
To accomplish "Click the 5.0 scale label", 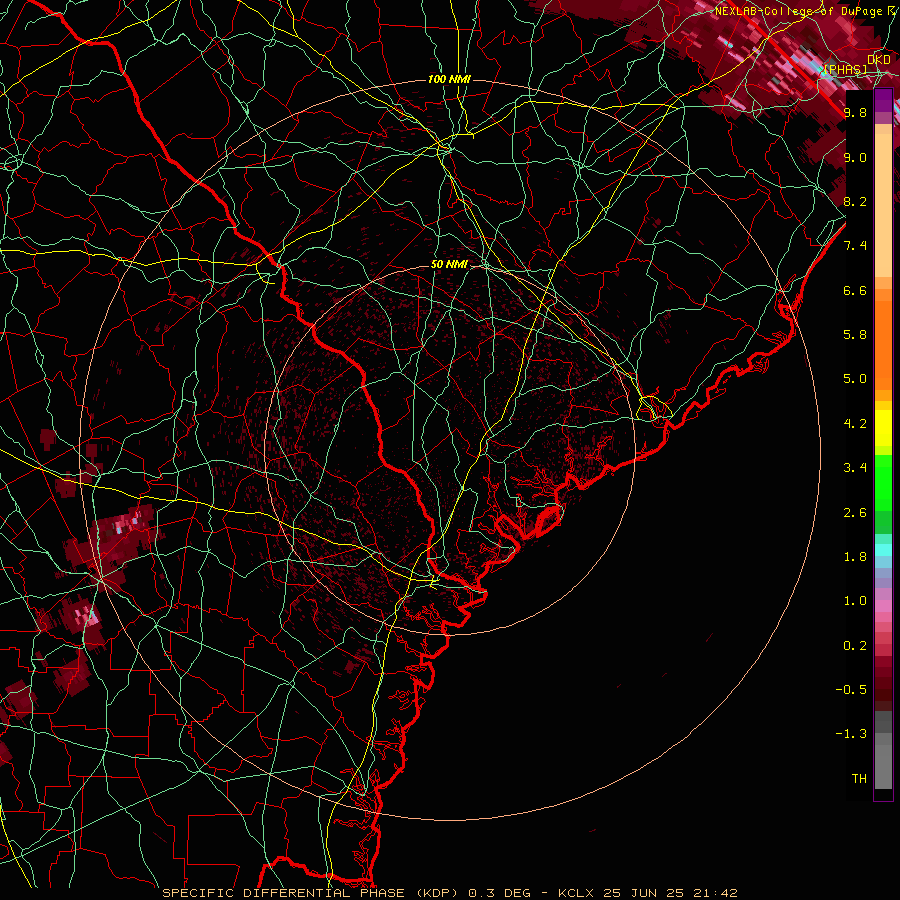I will 855,379.
